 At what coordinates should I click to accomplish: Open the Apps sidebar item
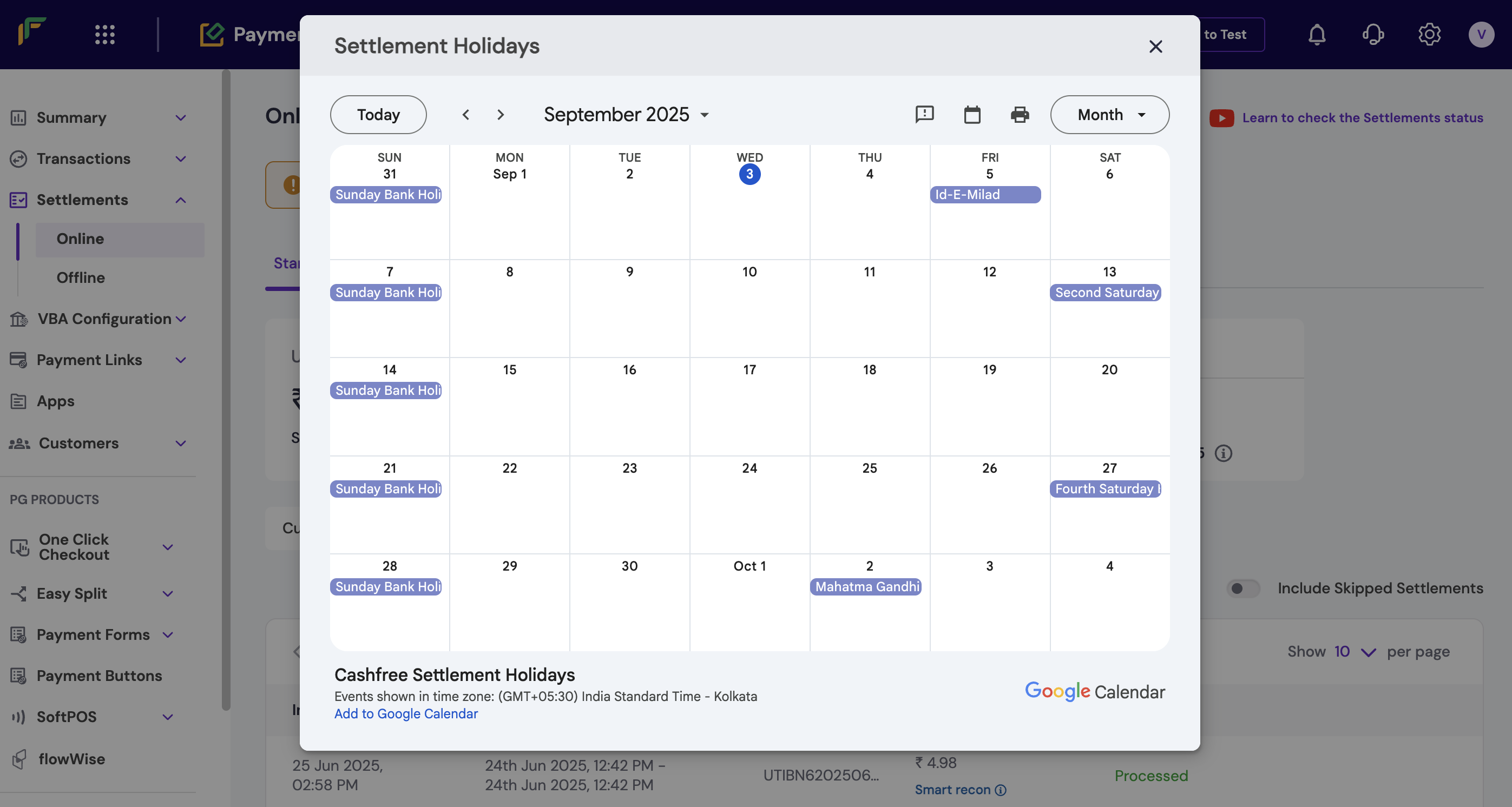tap(56, 401)
